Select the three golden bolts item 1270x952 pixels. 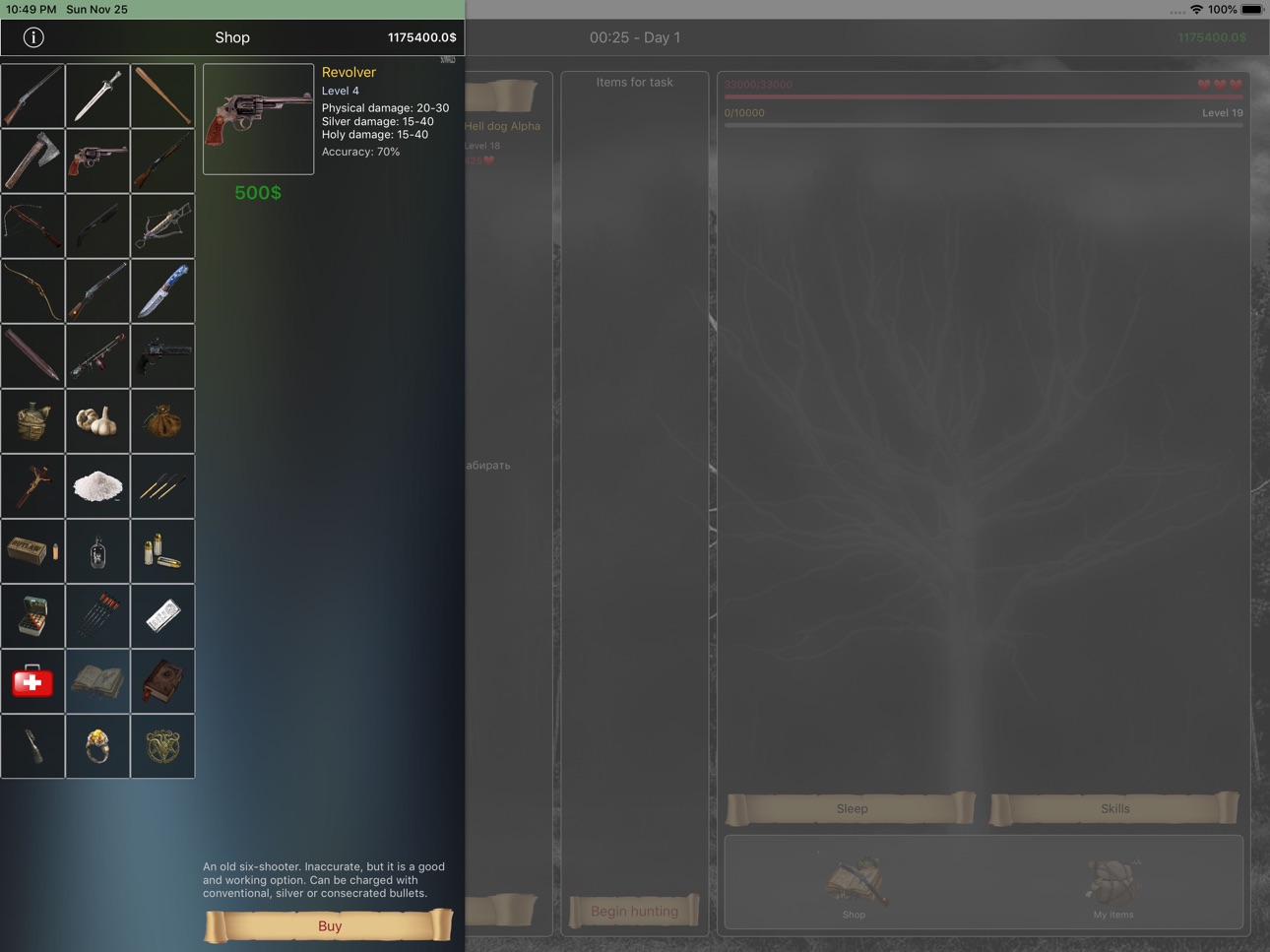[162, 485]
